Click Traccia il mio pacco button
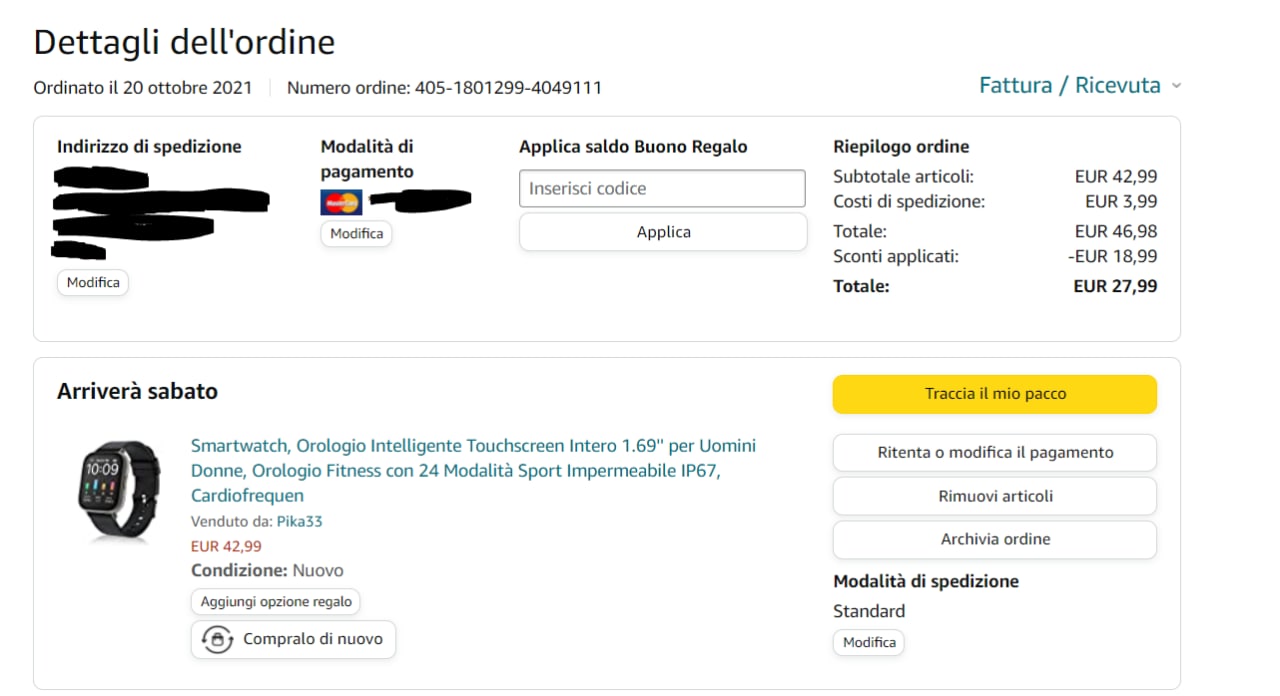1280x696 pixels. tap(994, 394)
